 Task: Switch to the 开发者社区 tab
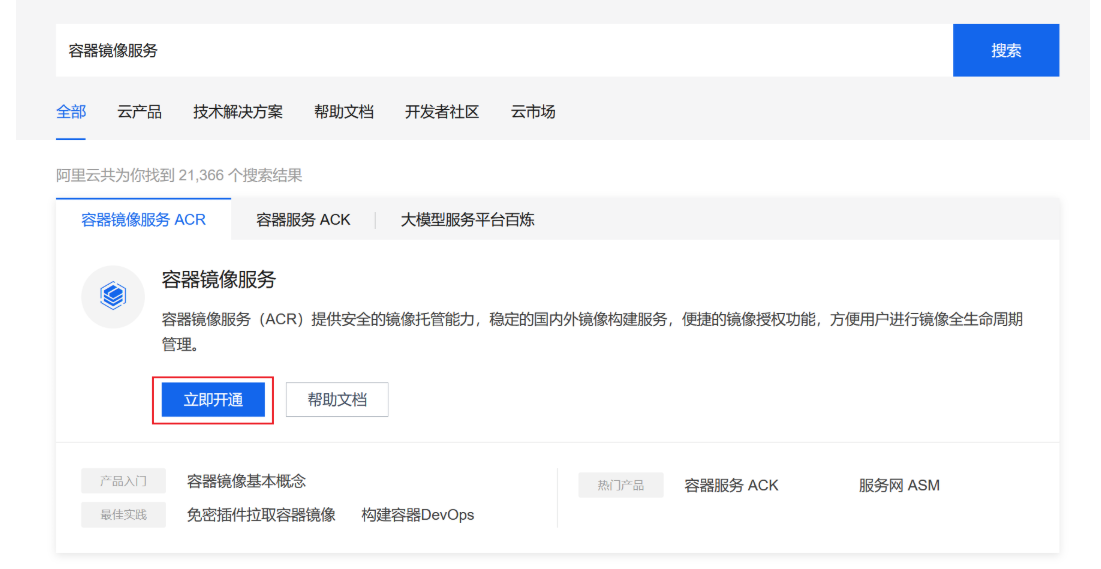pos(442,112)
